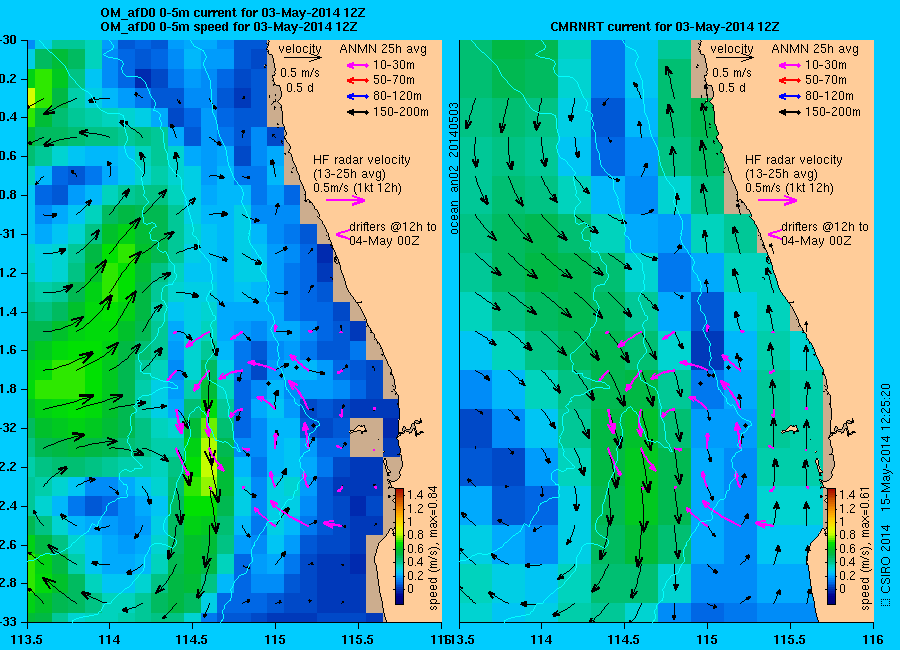Screen dimensions: 900x650
Task: Click title 'OM_afD0 0-5m current for 03-May-2014 12Z'
Action: pos(232,13)
